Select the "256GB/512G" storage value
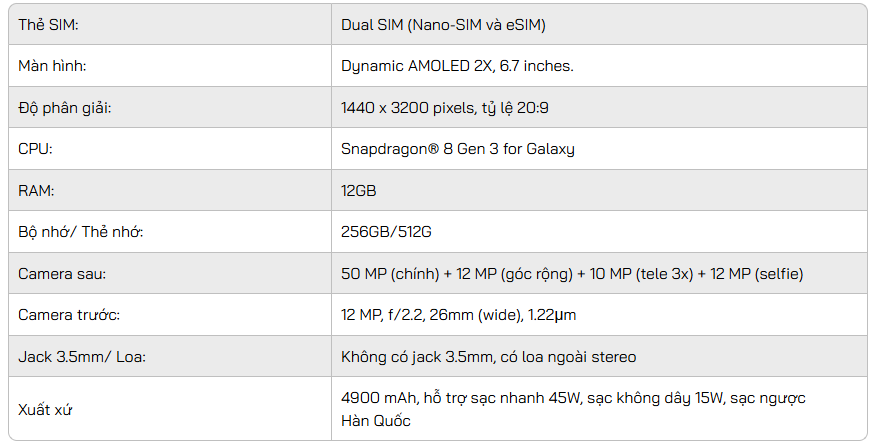 click(386, 232)
